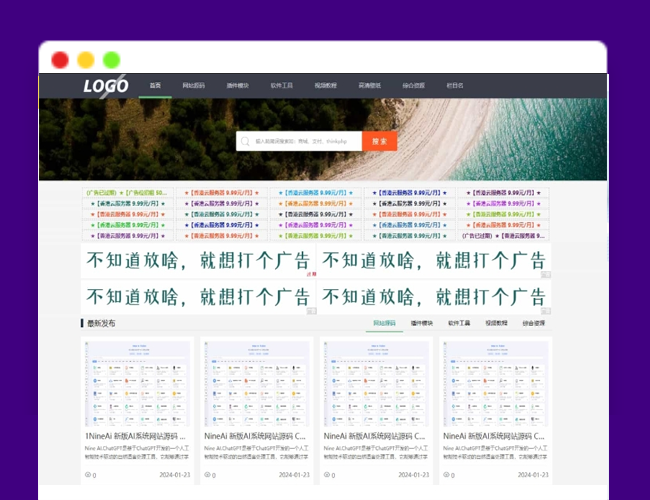Screen dimensions: 650x500
Task: Open the 首页 navigation menu item
Action: (x=155, y=86)
